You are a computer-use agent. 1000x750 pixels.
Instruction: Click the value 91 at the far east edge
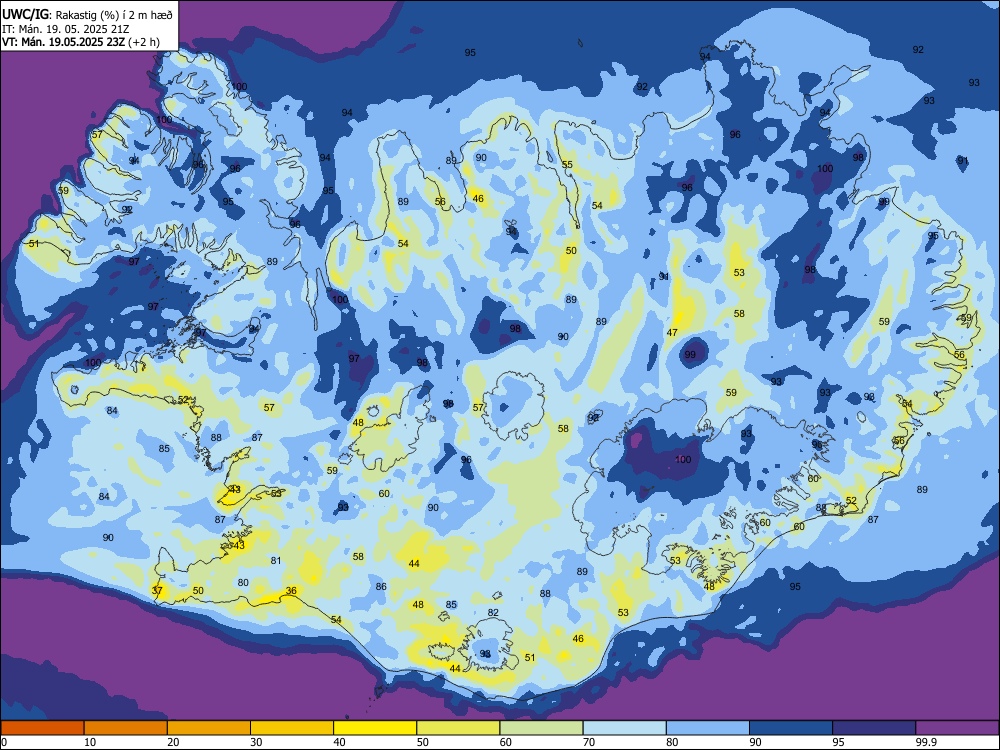[x=963, y=161]
